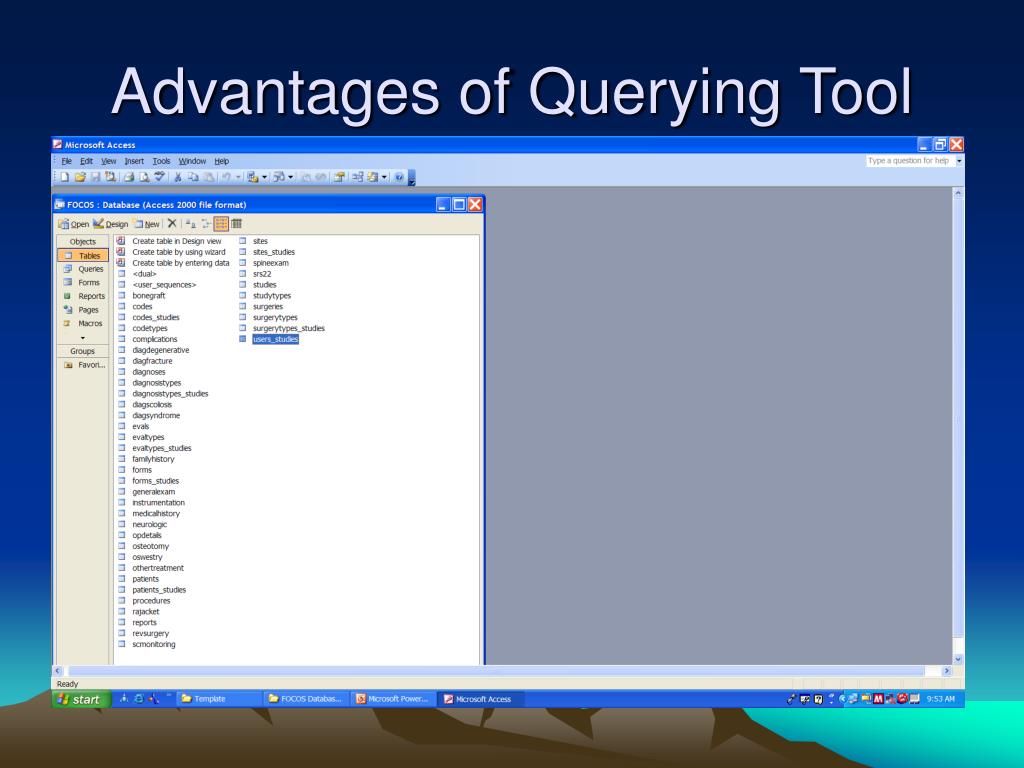The width and height of the screenshot is (1024, 768).
Task: Select Reports in the Objects bar
Action: 83,296
